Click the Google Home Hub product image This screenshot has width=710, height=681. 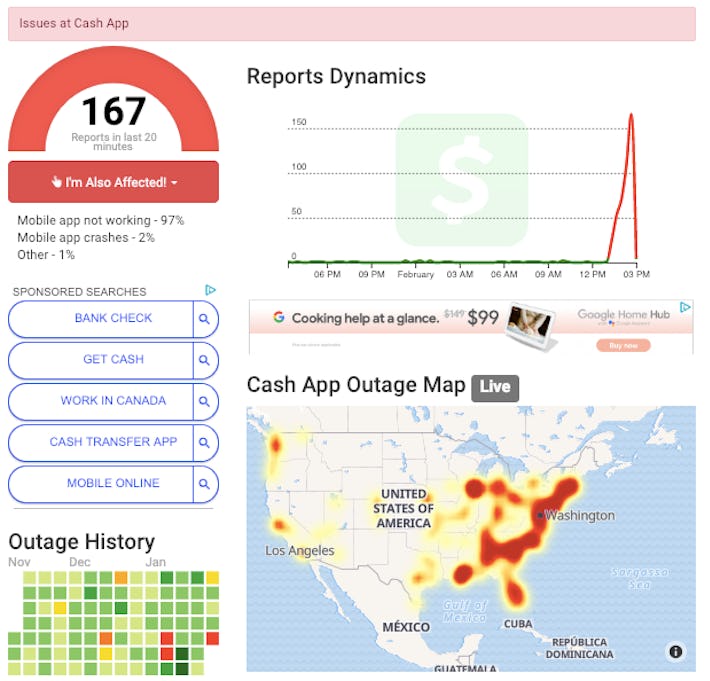(531, 326)
